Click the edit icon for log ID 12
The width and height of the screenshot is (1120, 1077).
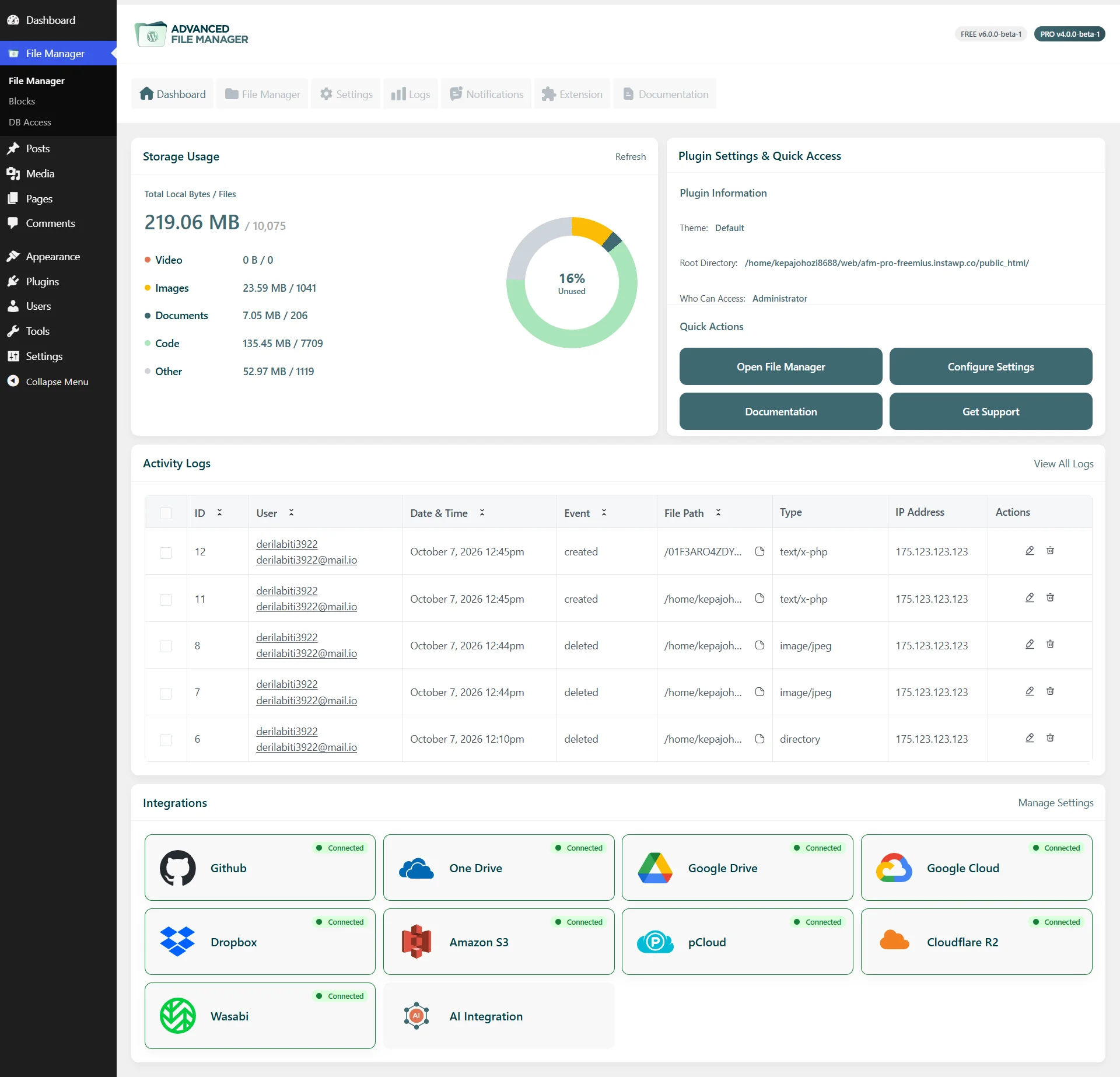pos(1030,551)
